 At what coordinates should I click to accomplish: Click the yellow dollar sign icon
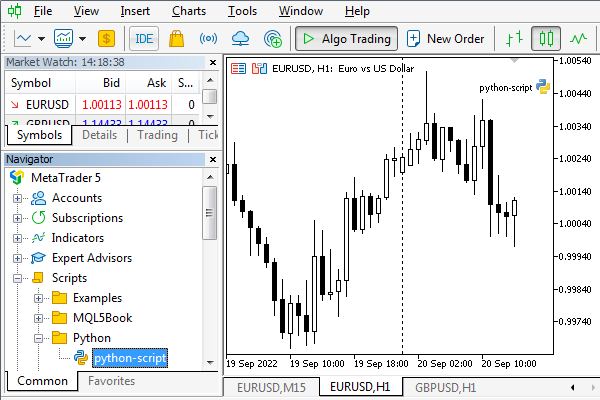pos(106,39)
